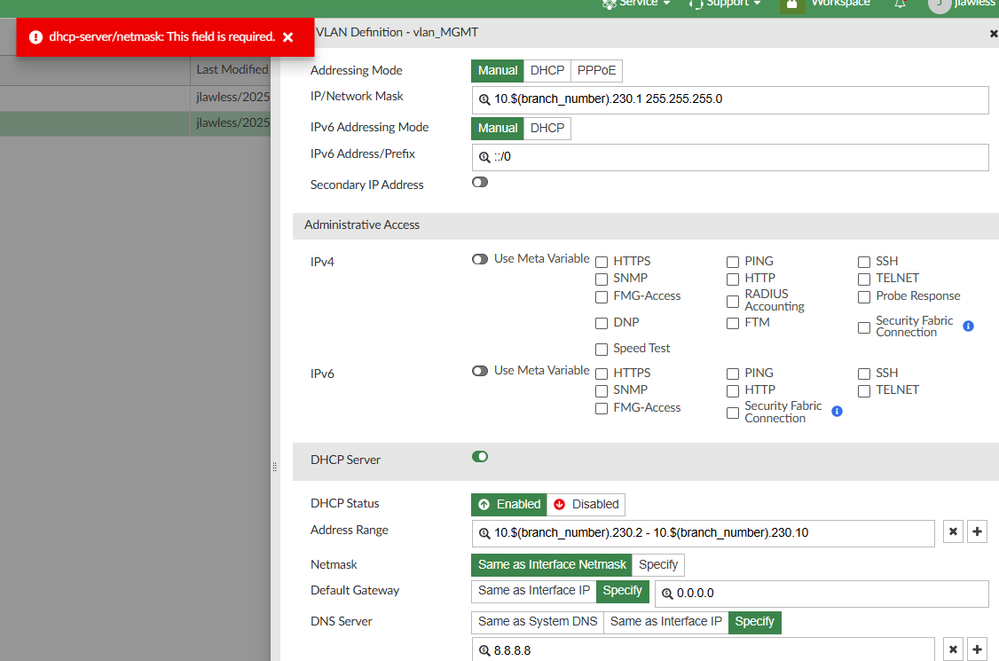Choose Specify for Default Gateway
Viewport: 999px width, 661px height.
point(622,591)
